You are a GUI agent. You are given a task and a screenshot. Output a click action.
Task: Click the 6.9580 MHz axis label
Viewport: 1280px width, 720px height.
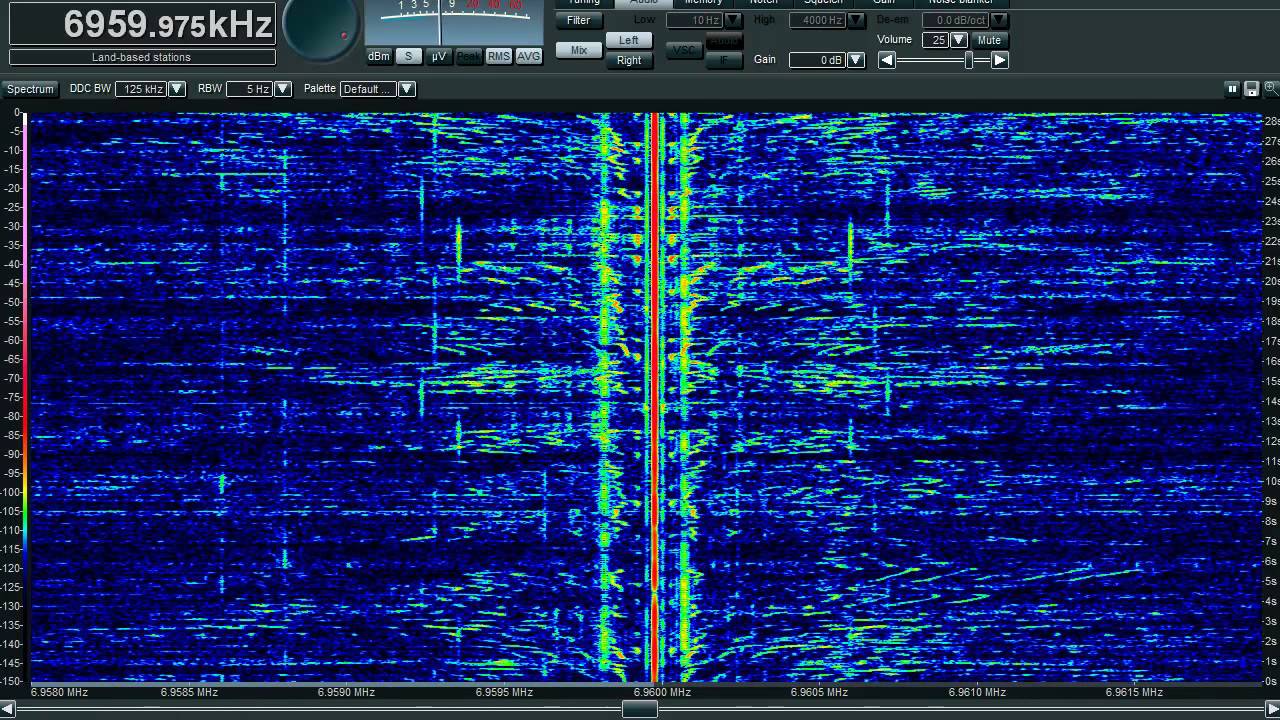coord(59,692)
